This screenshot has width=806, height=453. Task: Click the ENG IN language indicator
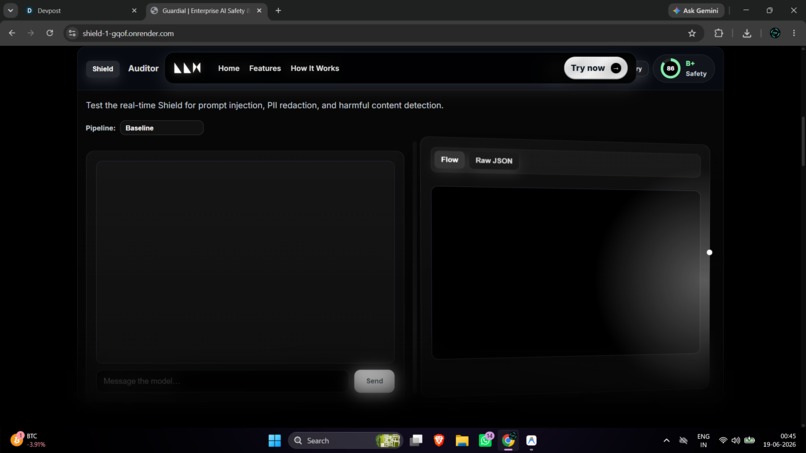coord(703,441)
